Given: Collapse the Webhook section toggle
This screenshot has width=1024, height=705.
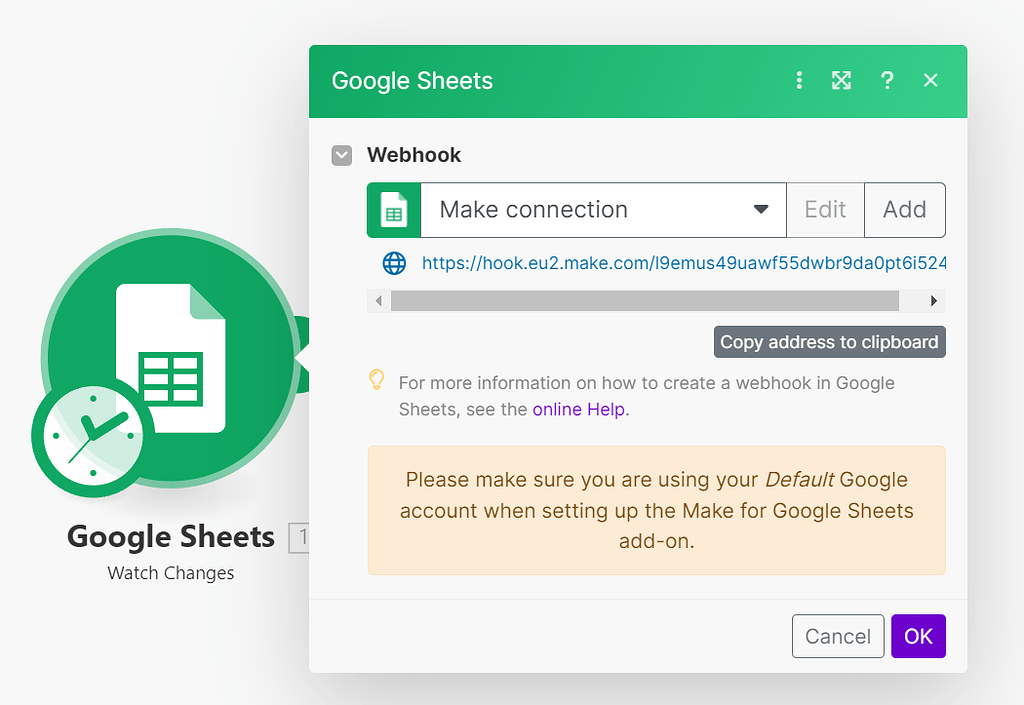Looking at the screenshot, I should point(342,155).
